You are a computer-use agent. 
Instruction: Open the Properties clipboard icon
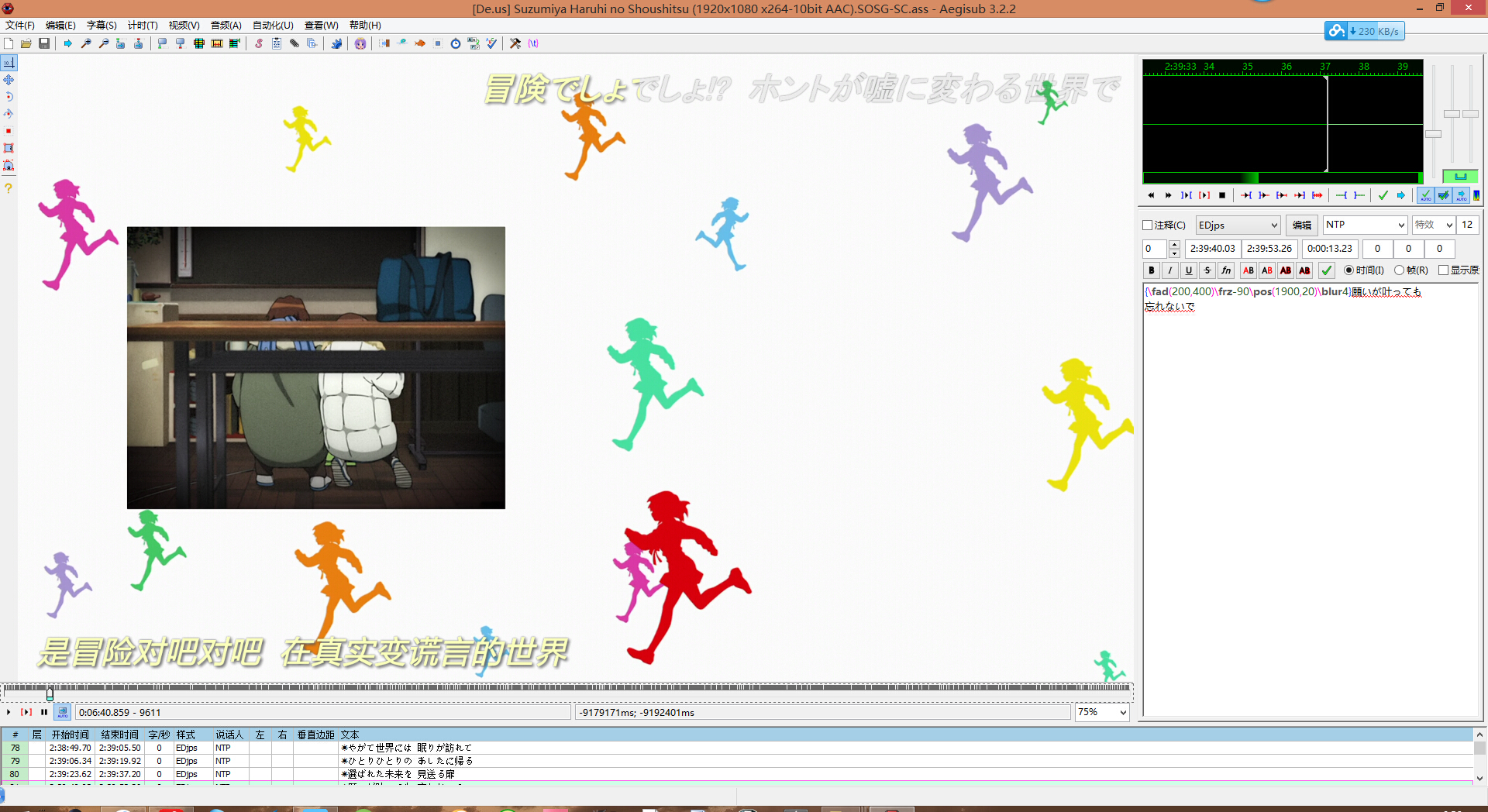tap(277, 43)
